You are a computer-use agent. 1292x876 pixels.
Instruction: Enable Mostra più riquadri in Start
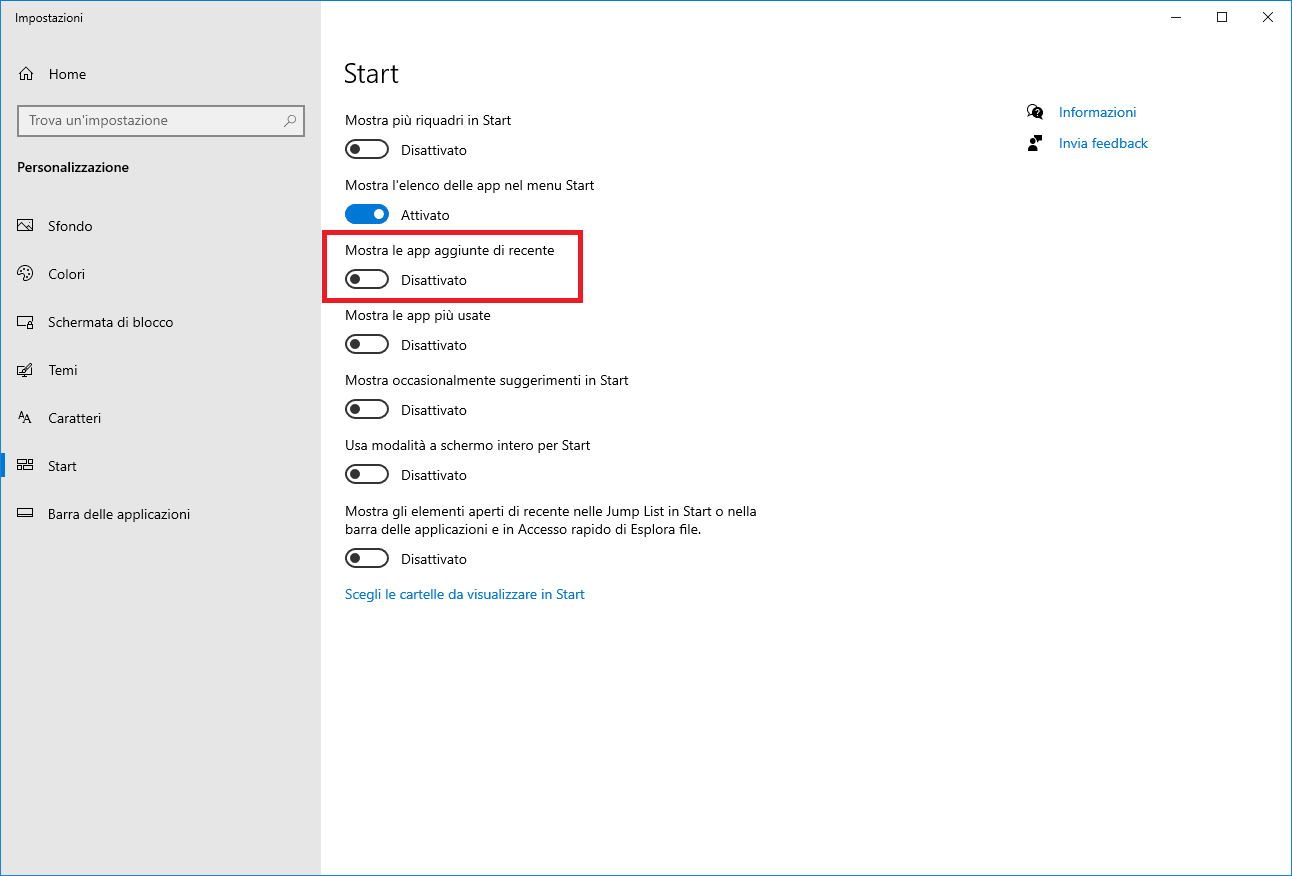coord(366,150)
